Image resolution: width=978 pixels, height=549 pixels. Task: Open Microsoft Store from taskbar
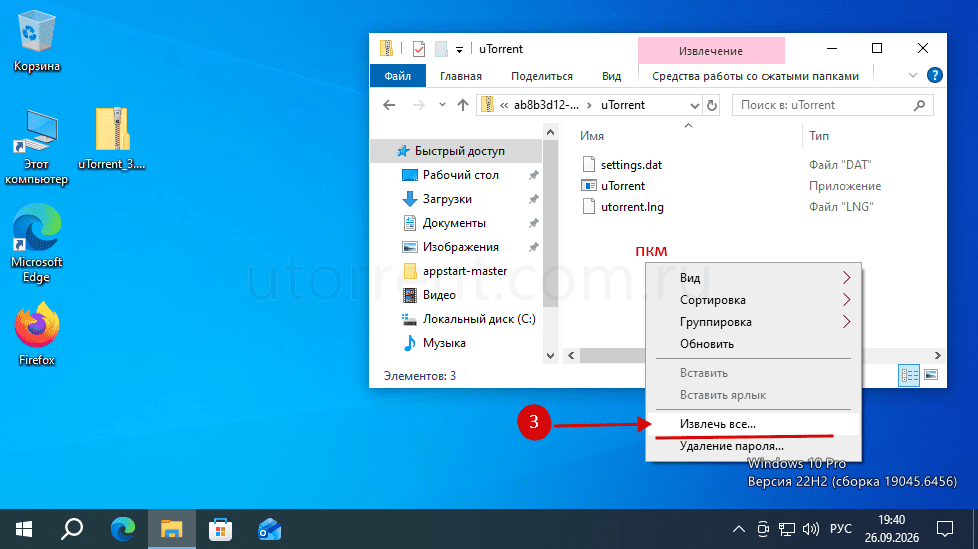(220, 530)
